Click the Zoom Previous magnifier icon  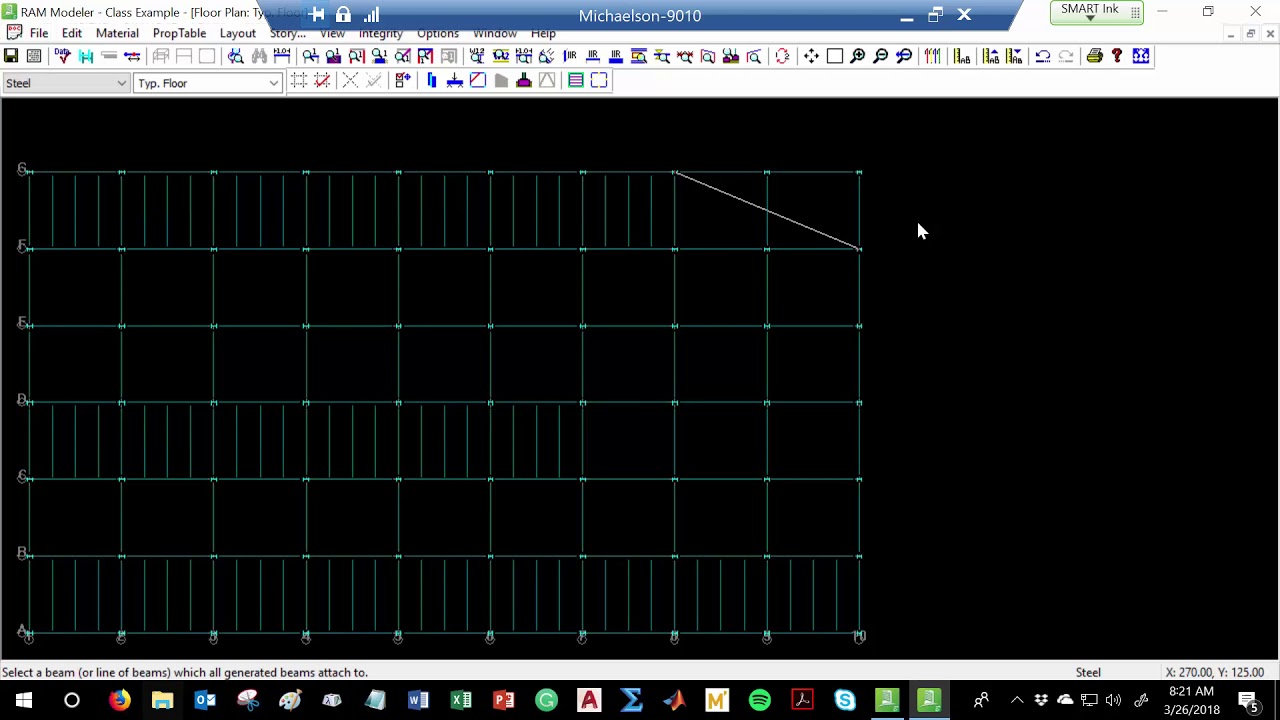click(904, 56)
